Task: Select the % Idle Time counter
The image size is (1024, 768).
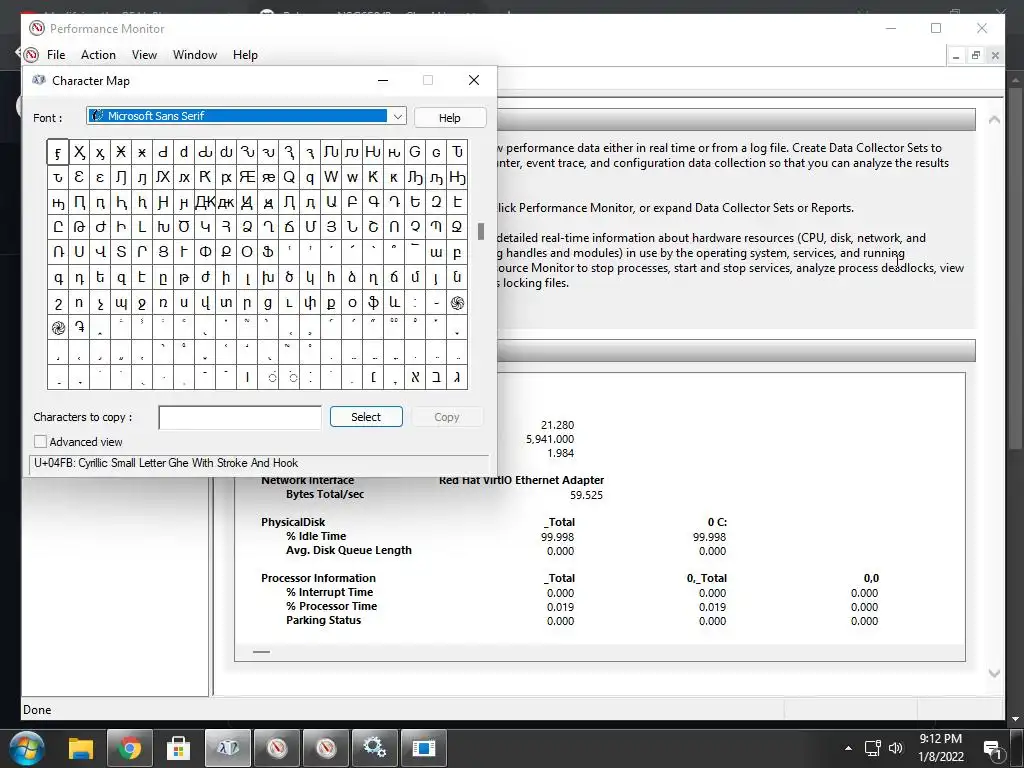Action: click(x=316, y=536)
